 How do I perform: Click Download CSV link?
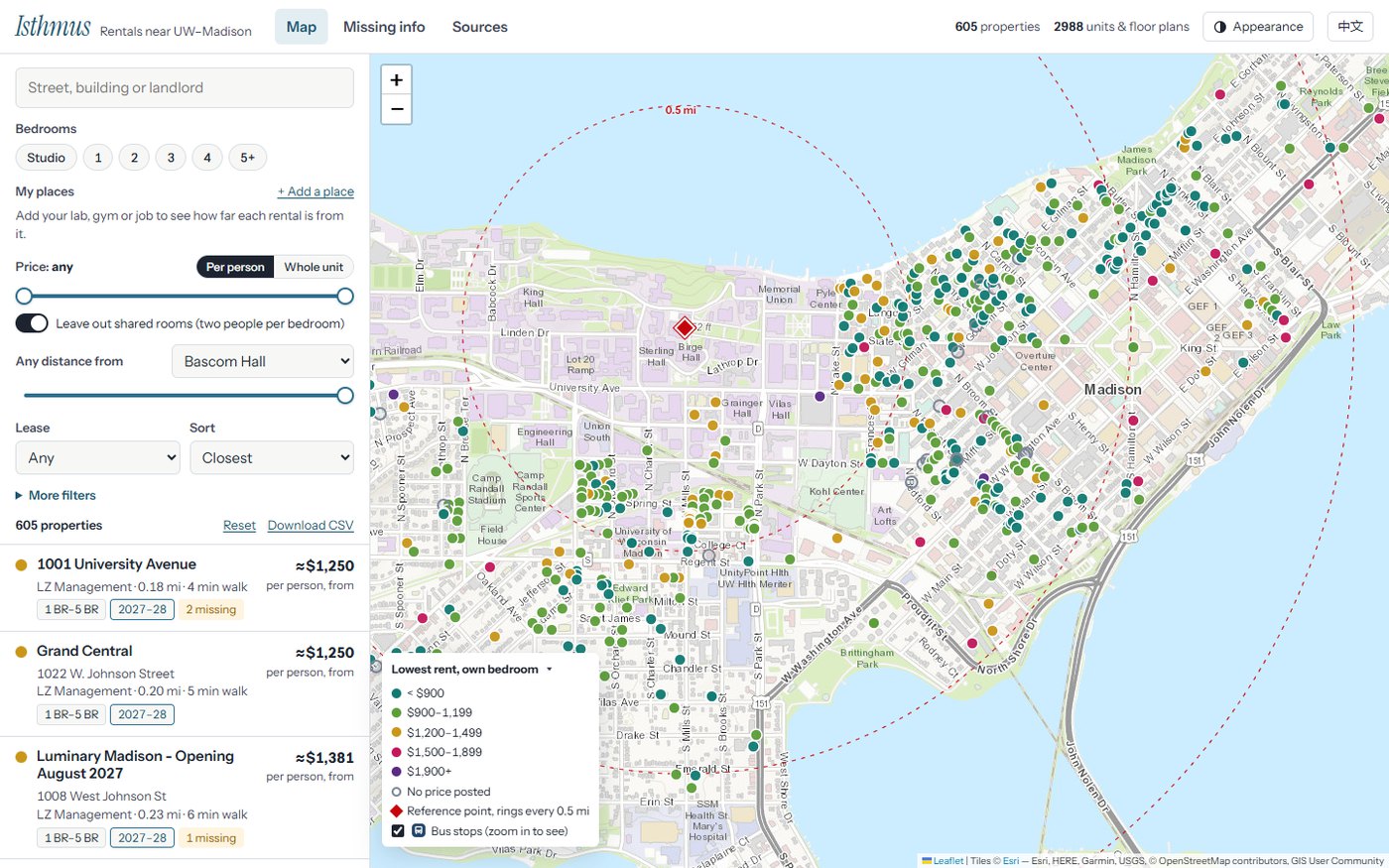coord(311,526)
